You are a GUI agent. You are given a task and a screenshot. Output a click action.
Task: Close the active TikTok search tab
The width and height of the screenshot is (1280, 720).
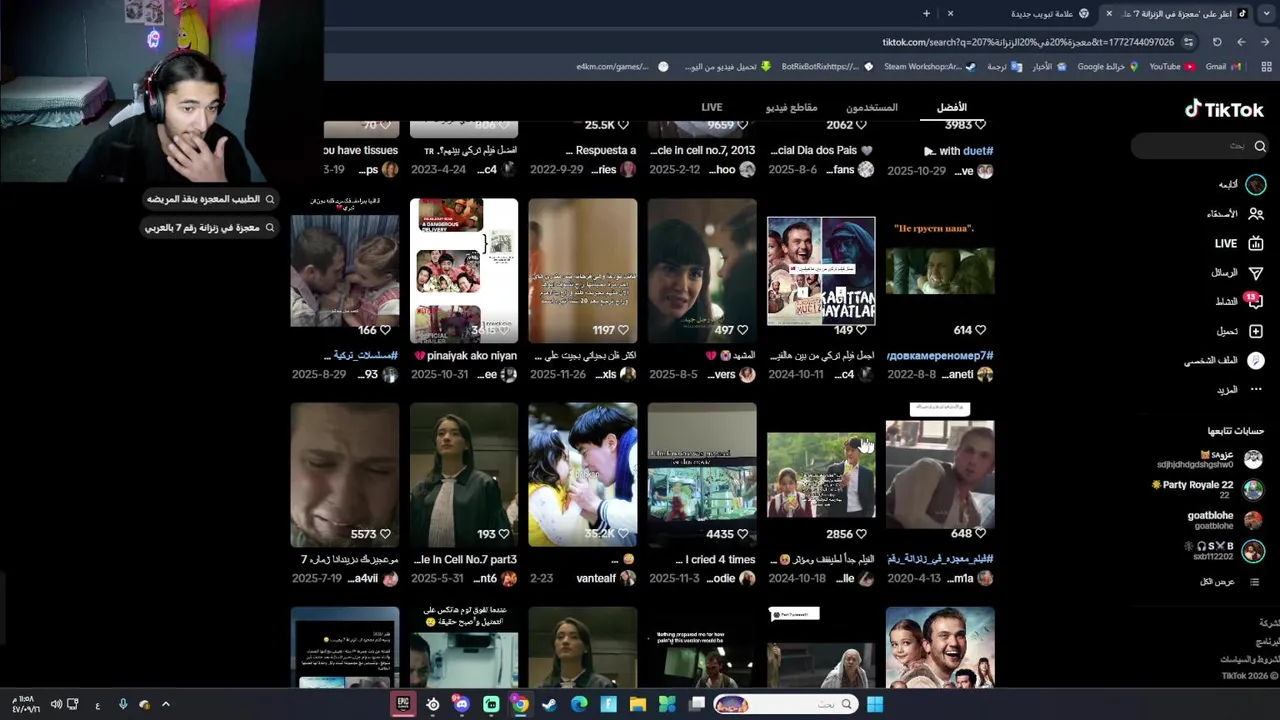pyautogui.click(x=1108, y=14)
